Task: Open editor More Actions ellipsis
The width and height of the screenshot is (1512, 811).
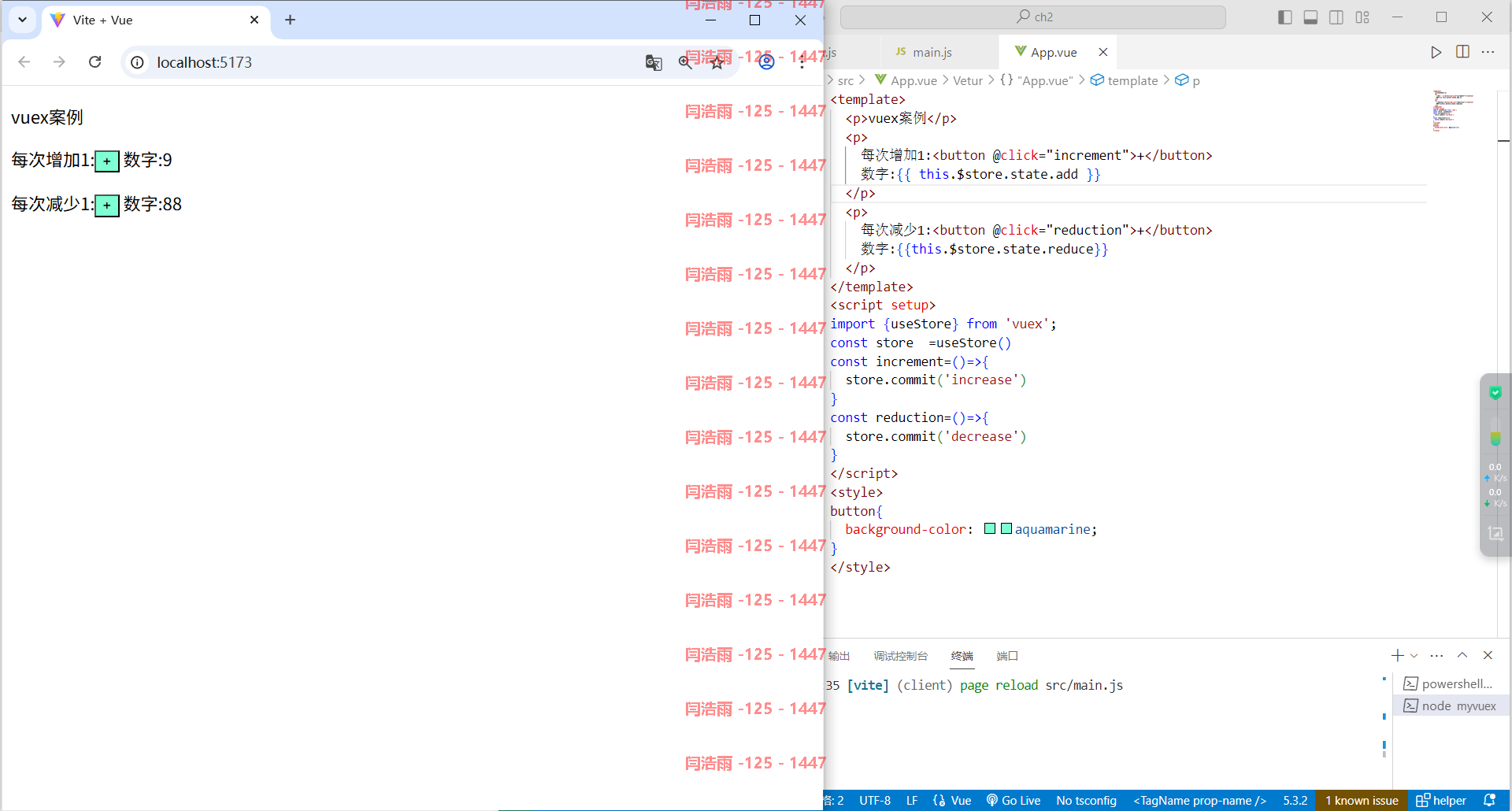Action: point(1488,52)
